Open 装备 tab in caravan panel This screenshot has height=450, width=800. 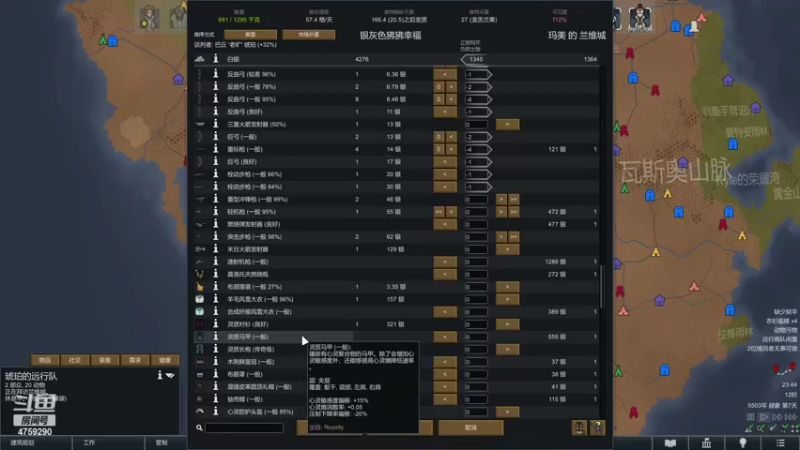click(105, 360)
